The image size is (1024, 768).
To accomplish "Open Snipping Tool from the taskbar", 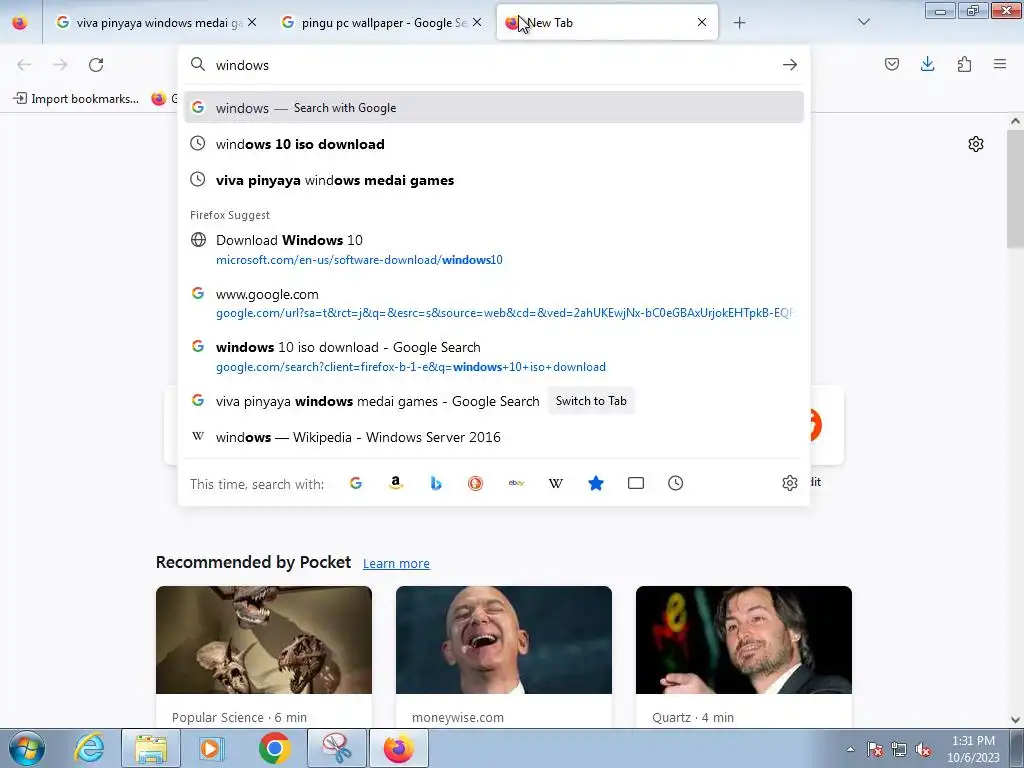I will click(336, 748).
